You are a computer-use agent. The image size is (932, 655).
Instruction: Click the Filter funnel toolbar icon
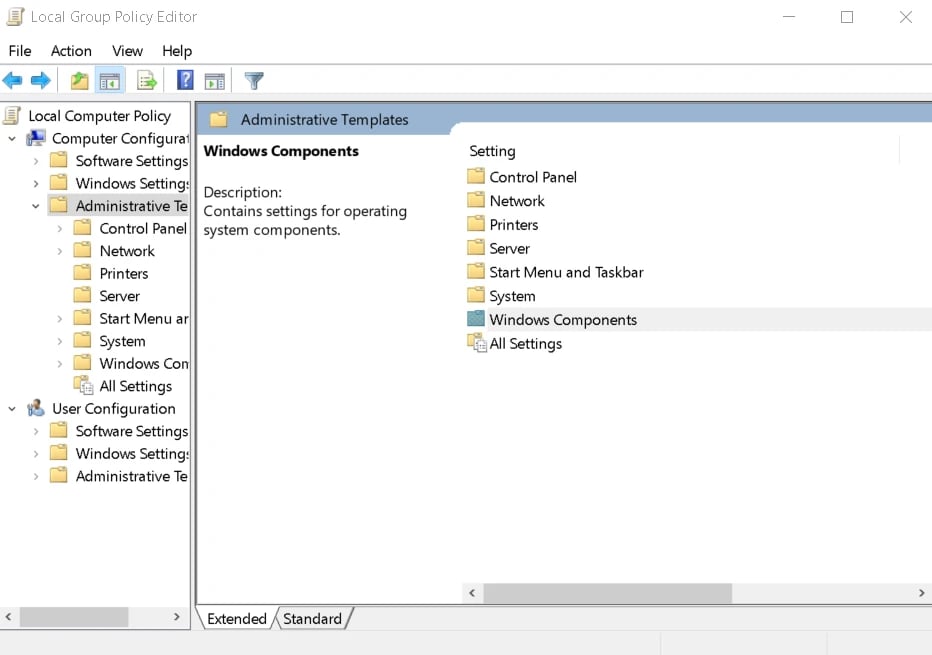point(254,80)
